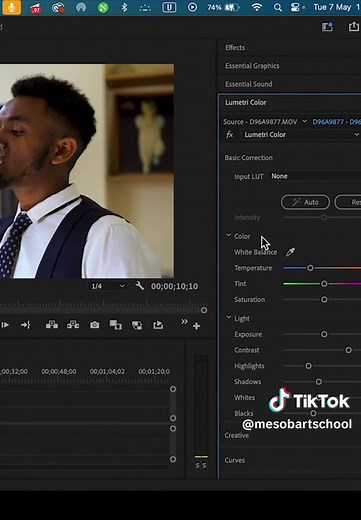The height and width of the screenshot is (520, 361).
Task: Click the orange microphone menu bar icon
Action: point(12,7)
